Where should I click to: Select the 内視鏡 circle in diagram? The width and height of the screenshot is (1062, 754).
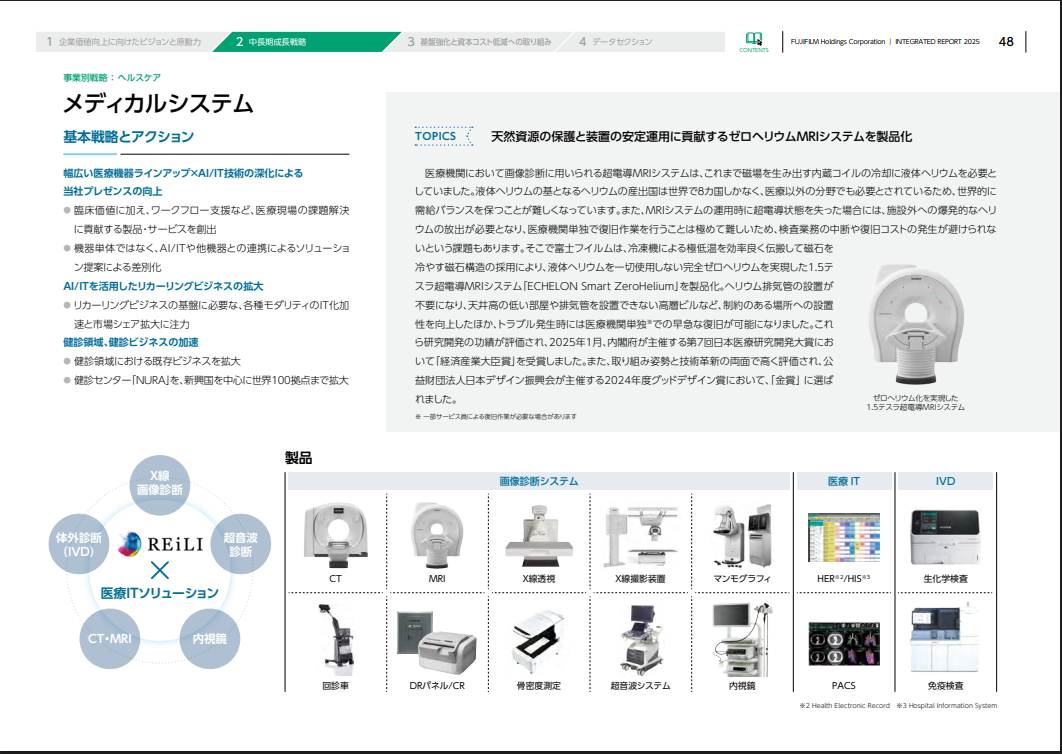tap(209, 638)
